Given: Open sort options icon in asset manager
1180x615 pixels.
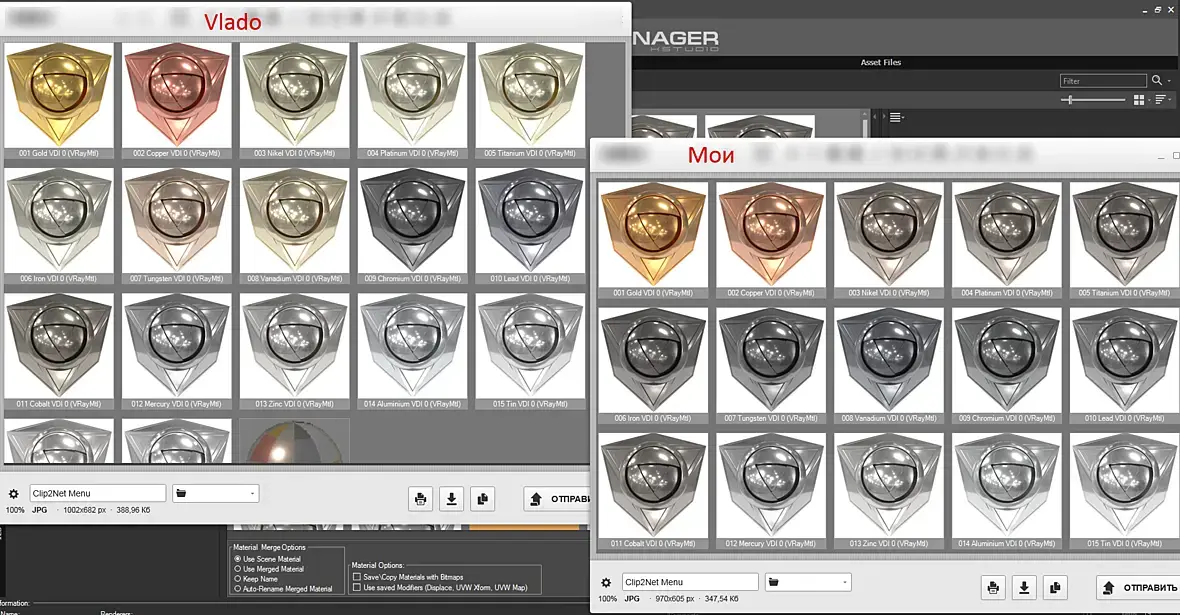Looking at the screenshot, I should (x=1161, y=99).
